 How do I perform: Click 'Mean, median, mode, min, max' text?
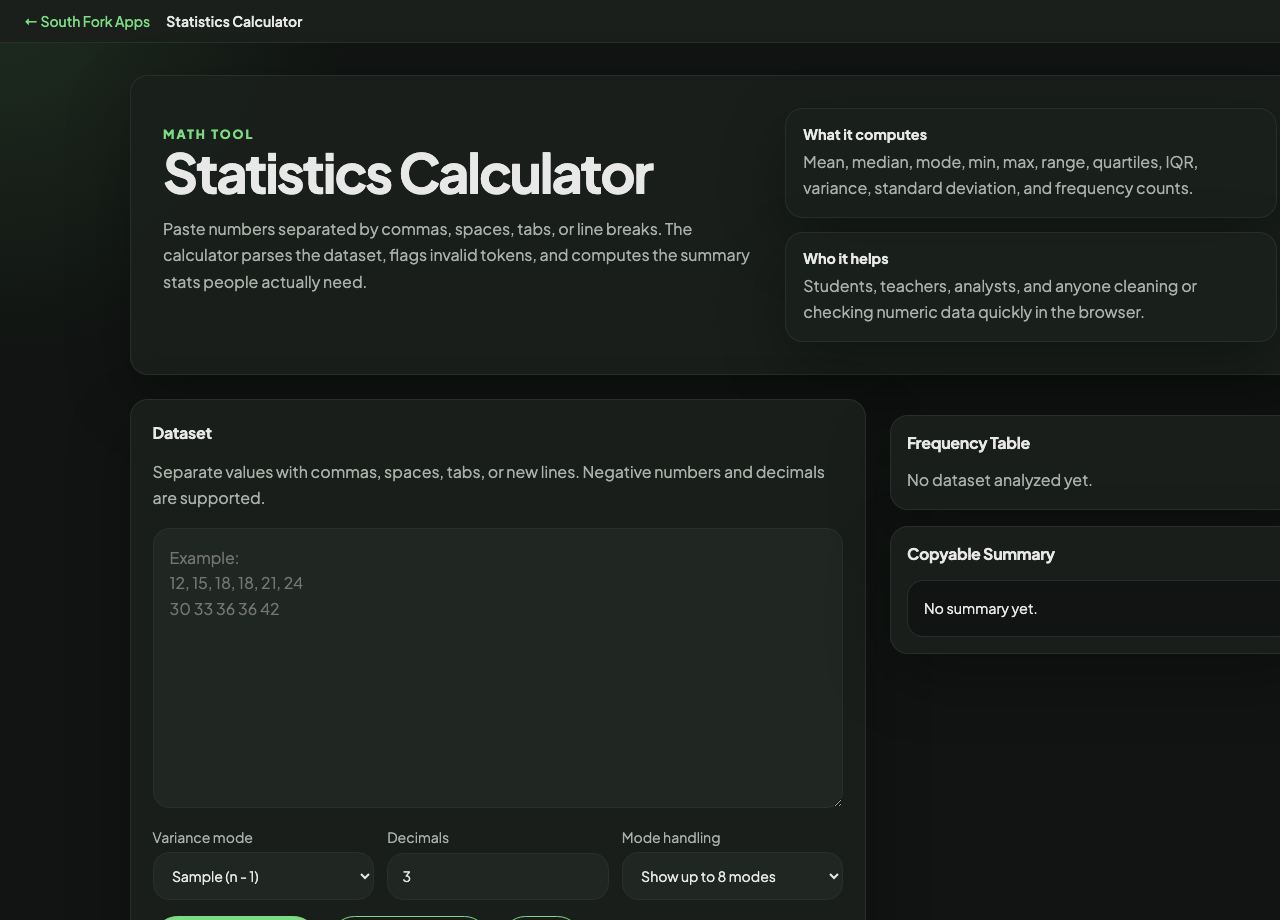tap(1000, 175)
